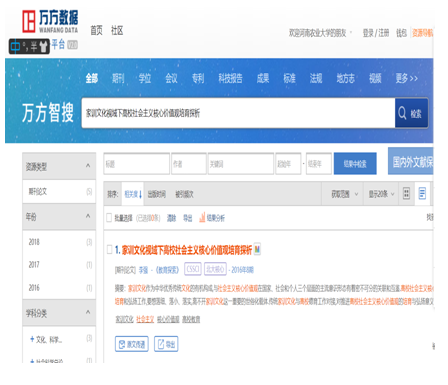Screen dimensions: 448x385
Task: Click the 清除 link
Action: (171, 218)
